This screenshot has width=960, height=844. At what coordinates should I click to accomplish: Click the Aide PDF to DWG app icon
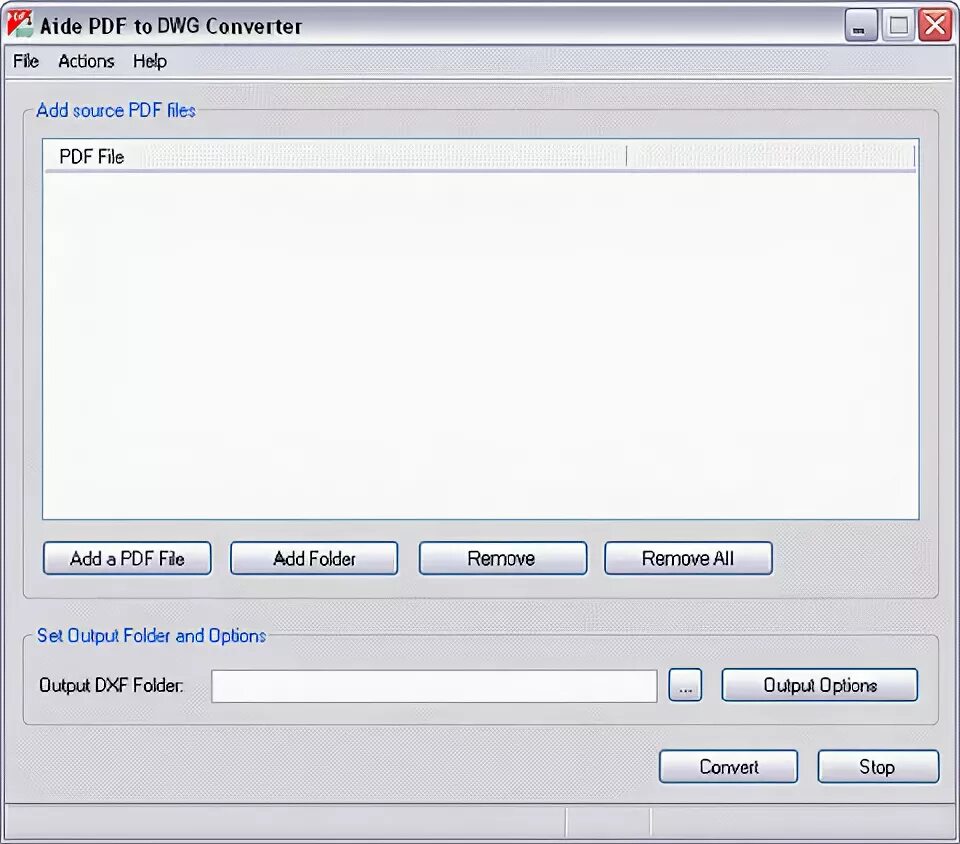(x=20, y=24)
